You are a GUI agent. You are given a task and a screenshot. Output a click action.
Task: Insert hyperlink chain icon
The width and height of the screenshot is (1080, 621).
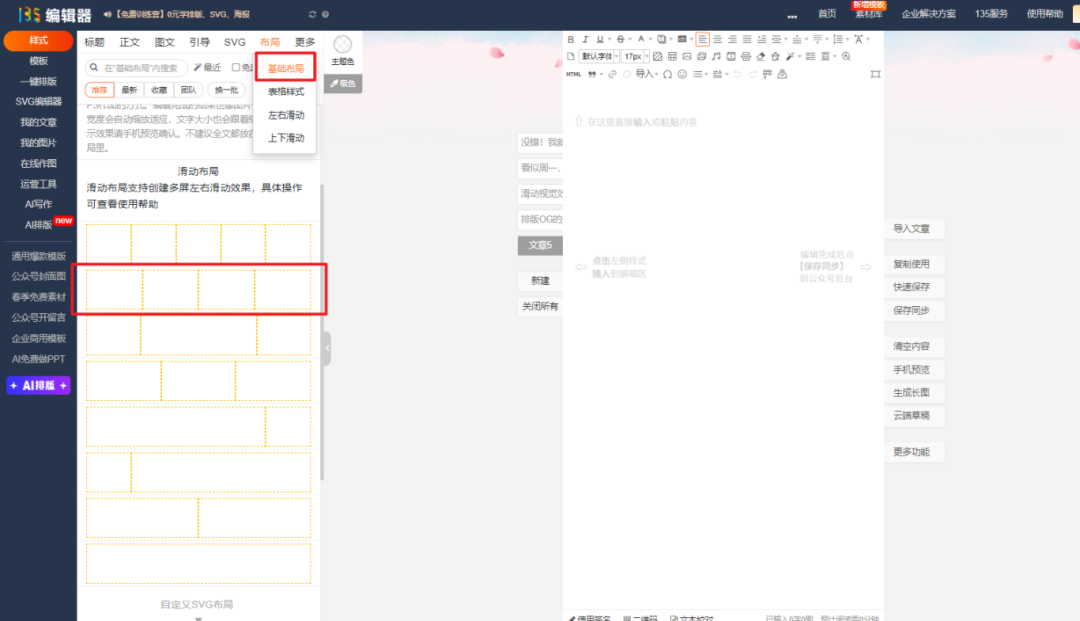pos(612,74)
